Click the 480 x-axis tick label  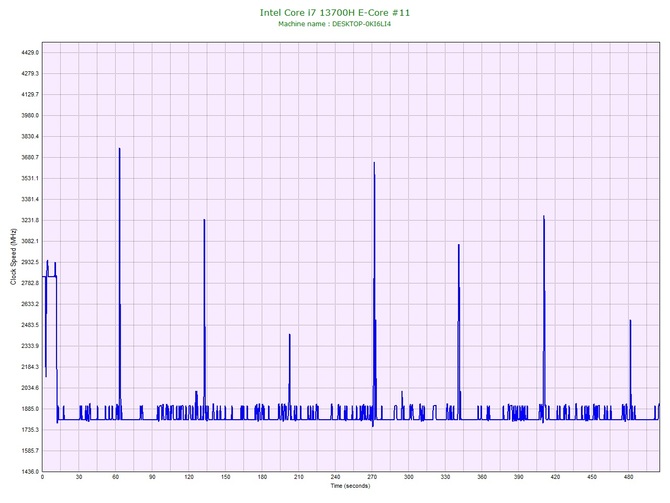[x=629, y=478]
